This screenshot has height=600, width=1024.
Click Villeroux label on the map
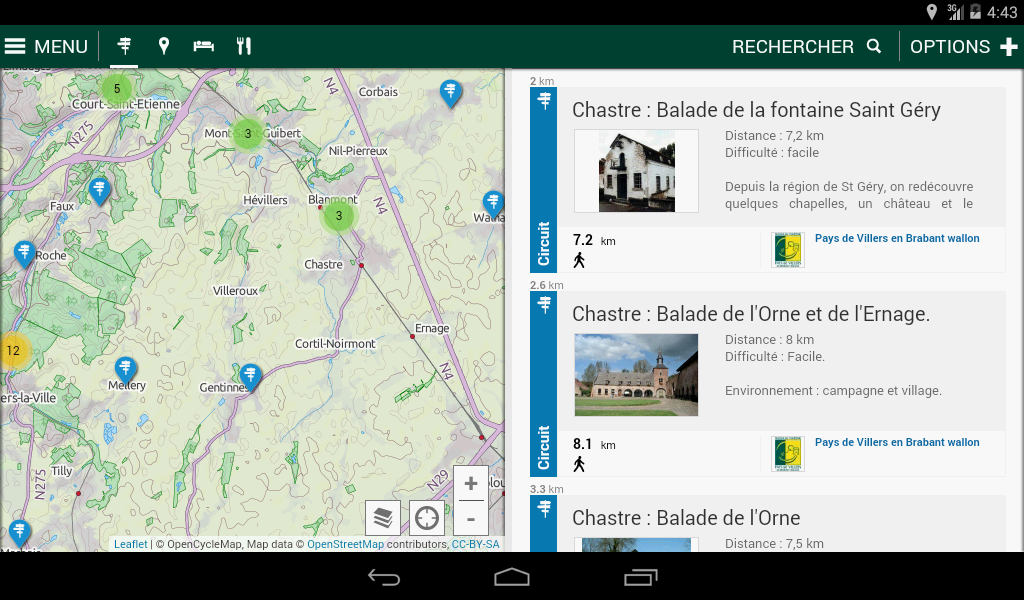pos(235,291)
